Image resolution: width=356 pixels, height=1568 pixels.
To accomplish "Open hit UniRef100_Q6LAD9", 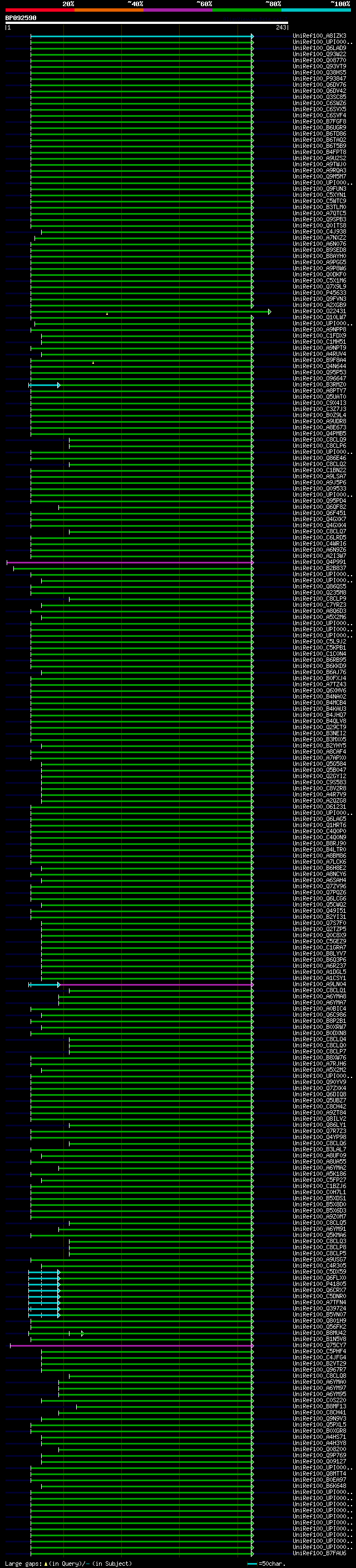I will [x=319, y=48].
